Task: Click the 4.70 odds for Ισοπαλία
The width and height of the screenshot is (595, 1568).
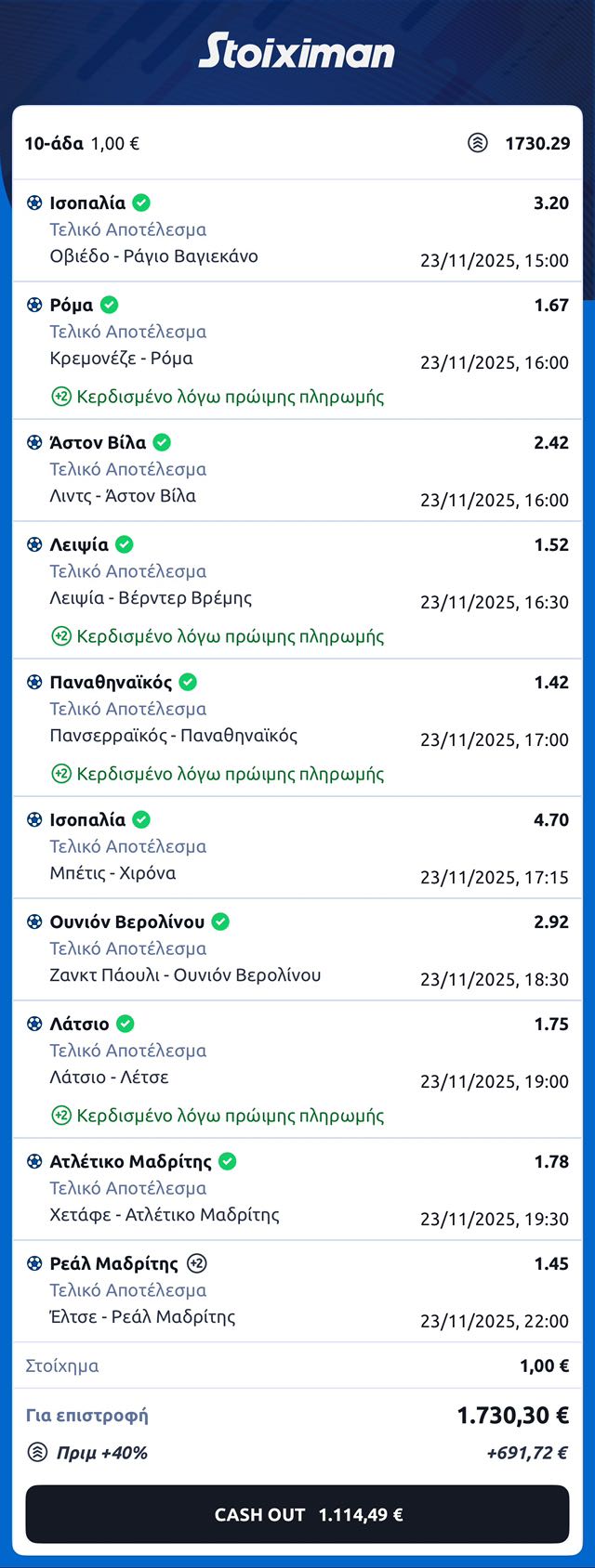Action: pyautogui.click(x=551, y=819)
